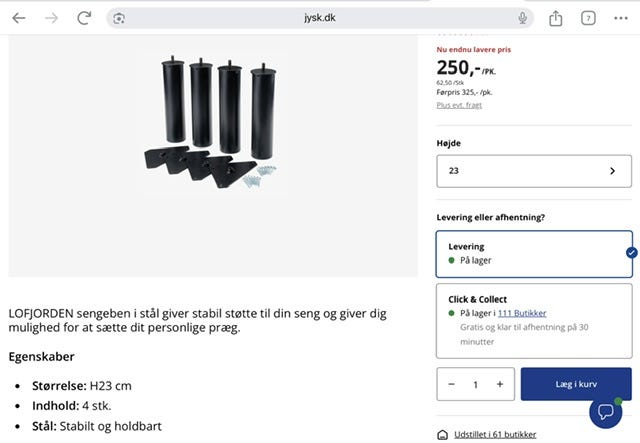Increase quantity with the plus button
640x443 pixels.
point(500,384)
